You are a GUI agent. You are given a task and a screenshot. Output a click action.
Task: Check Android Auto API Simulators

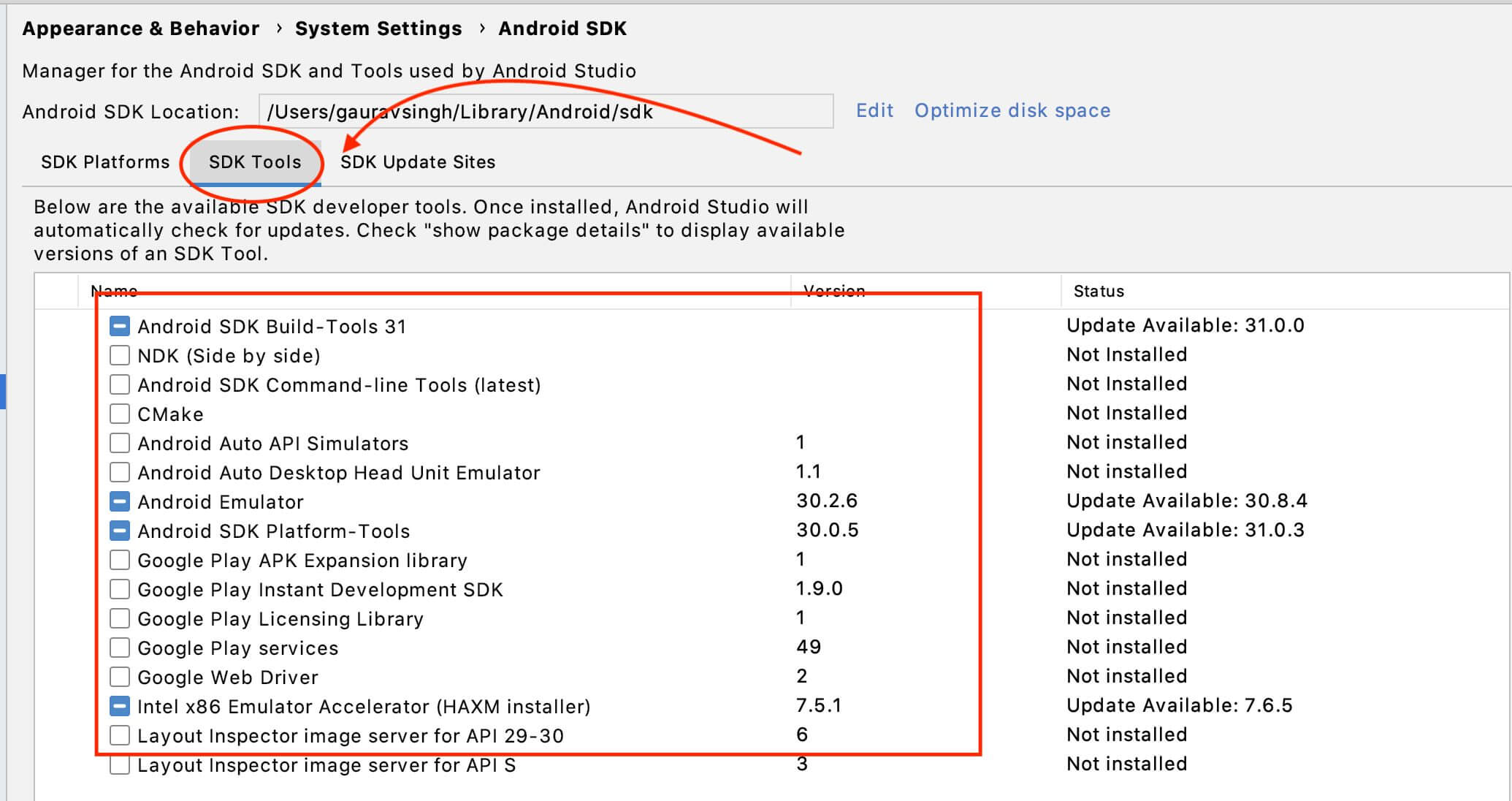(x=119, y=443)
